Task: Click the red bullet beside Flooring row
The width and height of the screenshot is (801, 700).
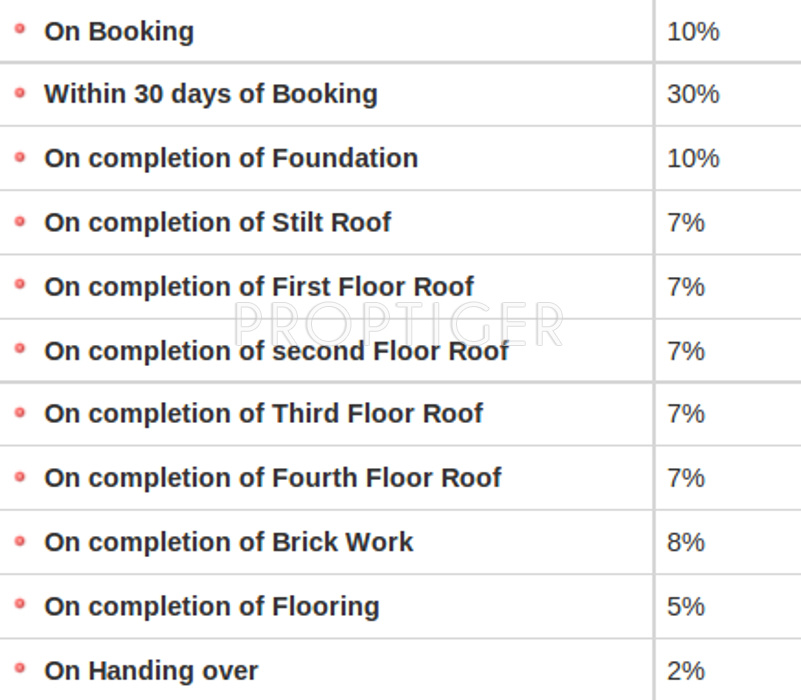Action: pos(20,605)
